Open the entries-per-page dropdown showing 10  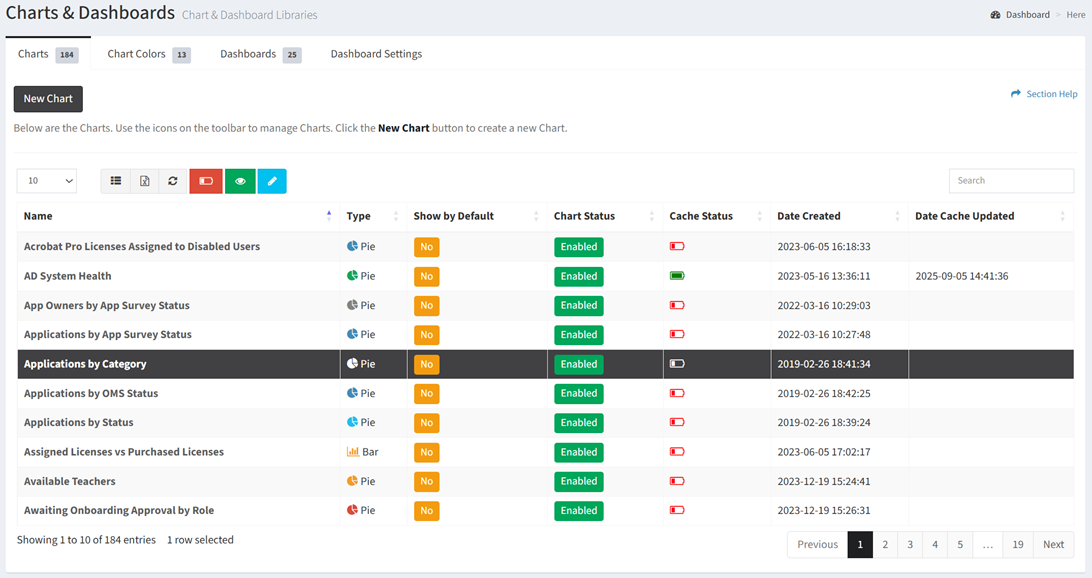pyautogui.click(x=47, y=181)
